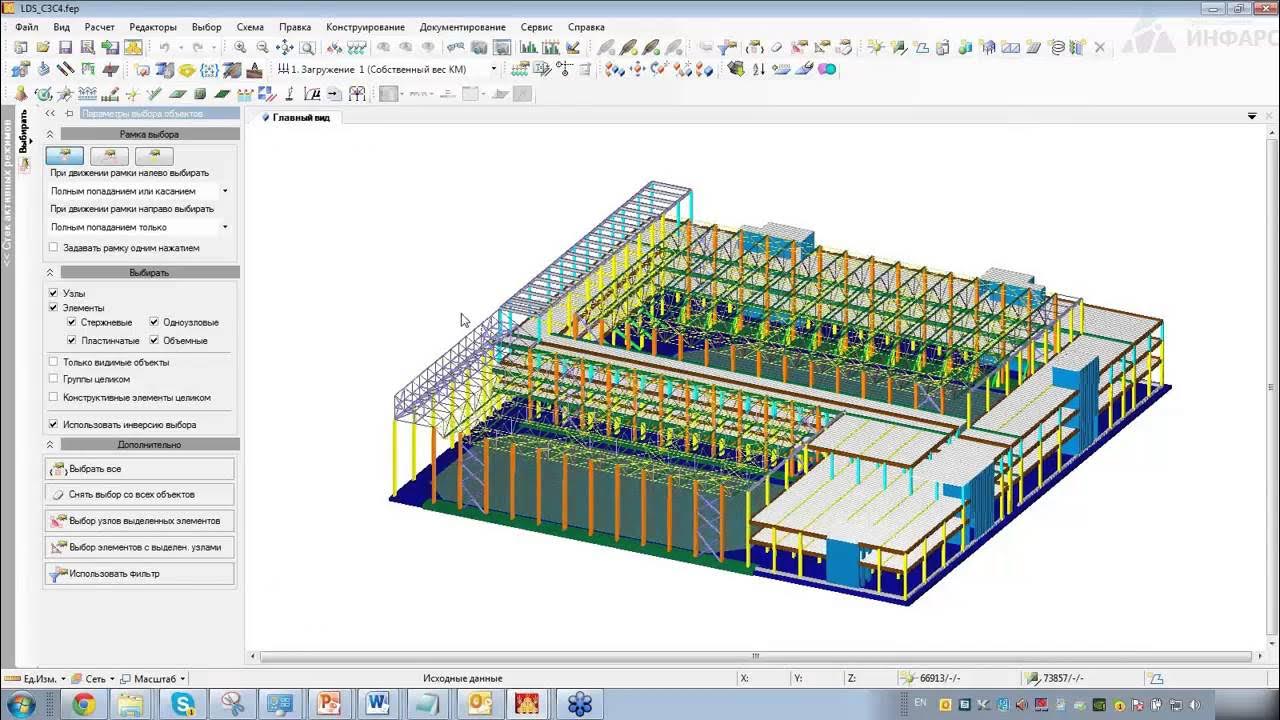This screenshot has height=720, width=1280.
Task: Open the Масштаб scale dropdown
Action: [x=153, y=678]
